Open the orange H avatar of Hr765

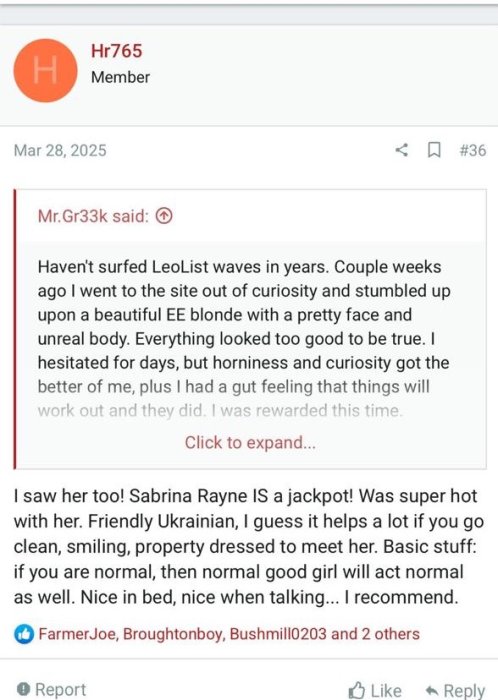click(x=45, y=71)
